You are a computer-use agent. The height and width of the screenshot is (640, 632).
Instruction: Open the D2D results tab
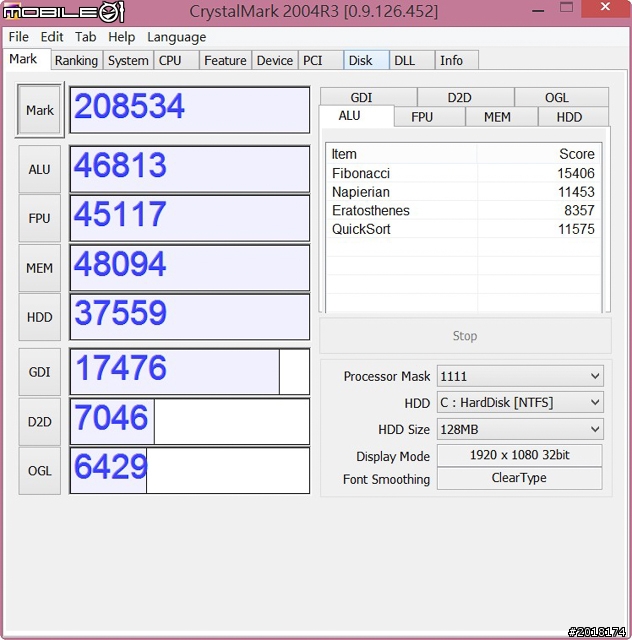pyautogui.click(x=466, y=97)
